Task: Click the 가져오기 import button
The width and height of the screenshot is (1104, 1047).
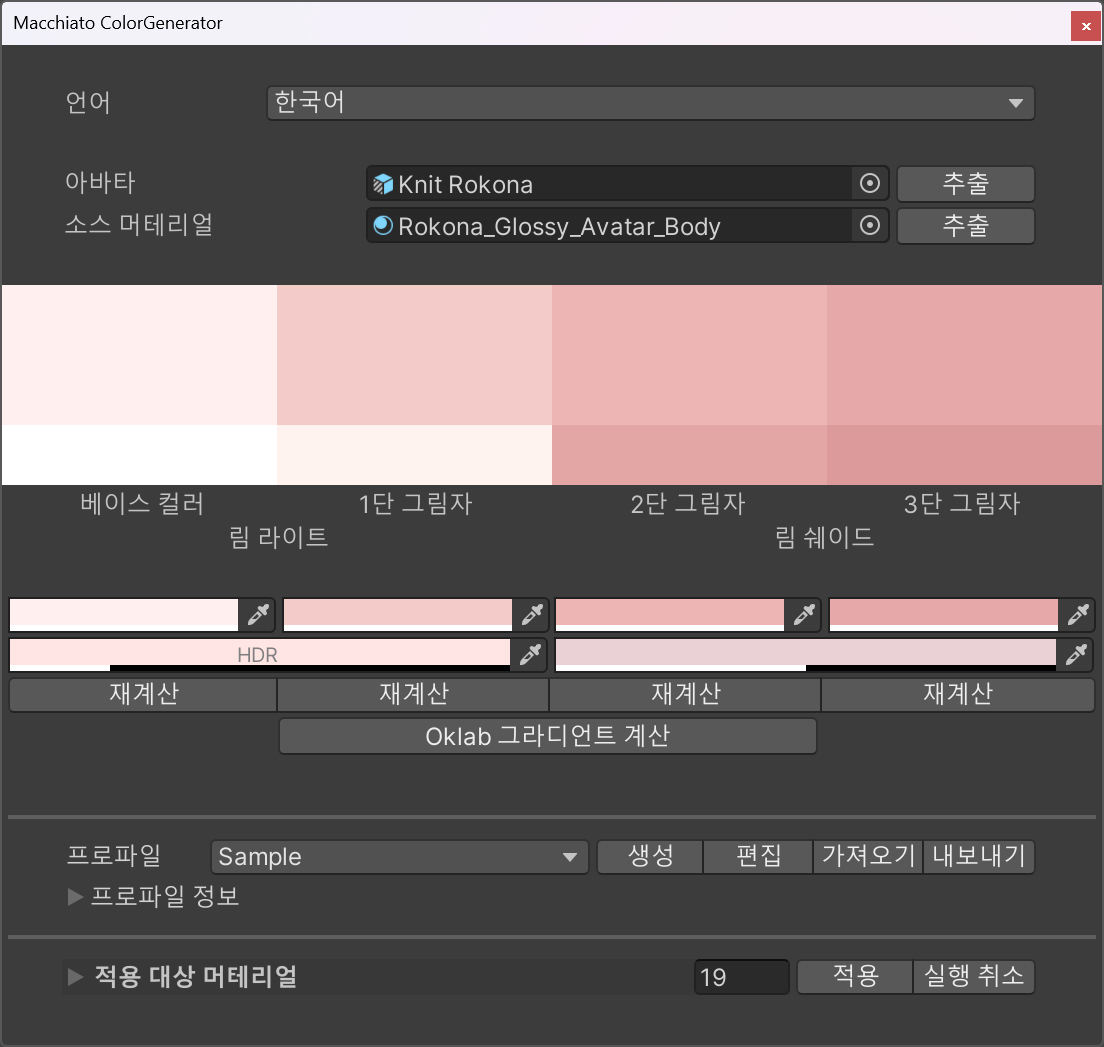Action: pos(868,857)
